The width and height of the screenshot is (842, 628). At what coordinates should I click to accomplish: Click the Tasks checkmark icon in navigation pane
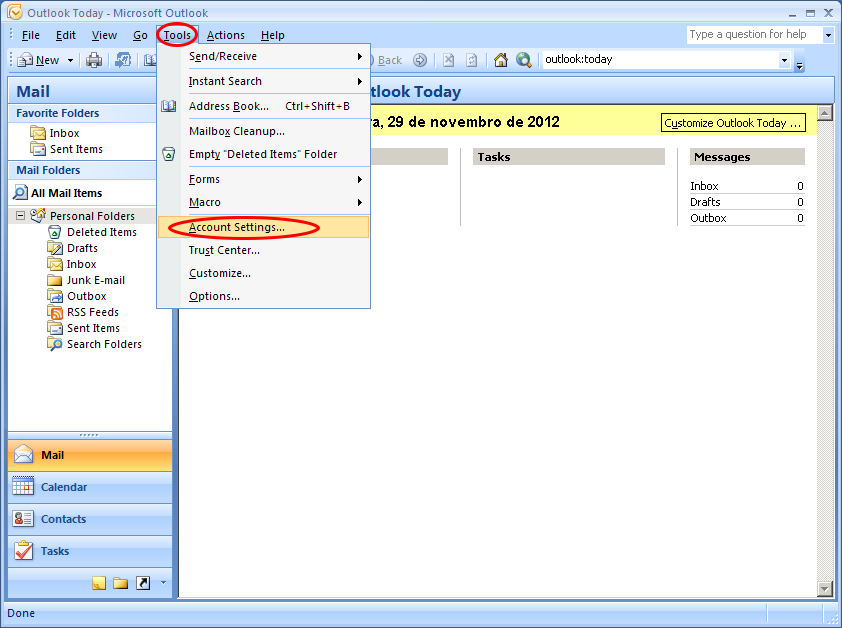point(23,551)
